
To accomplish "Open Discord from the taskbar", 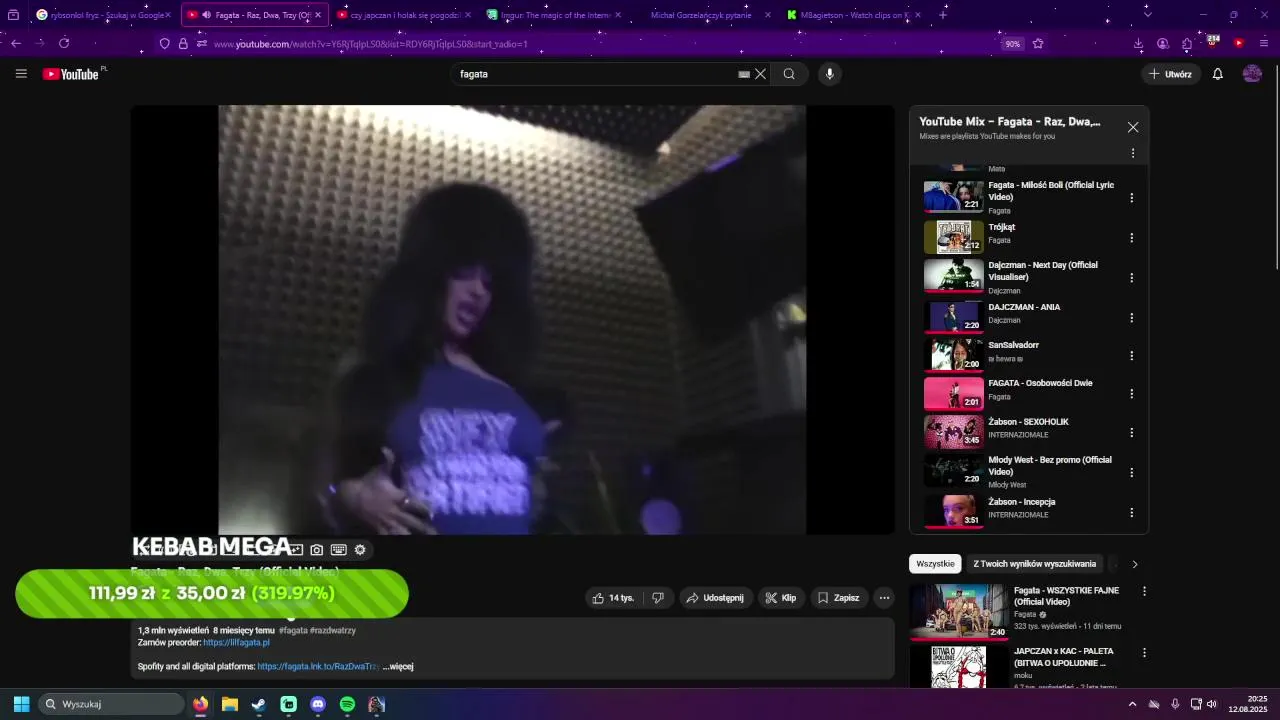I will click(x=318, y=704).
